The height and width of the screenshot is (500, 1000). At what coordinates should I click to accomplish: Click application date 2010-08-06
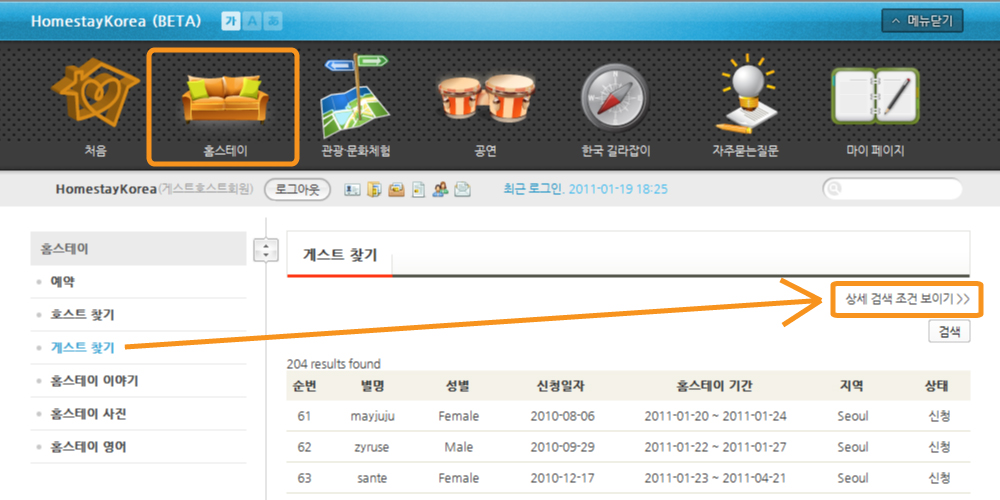pos(562,416)
